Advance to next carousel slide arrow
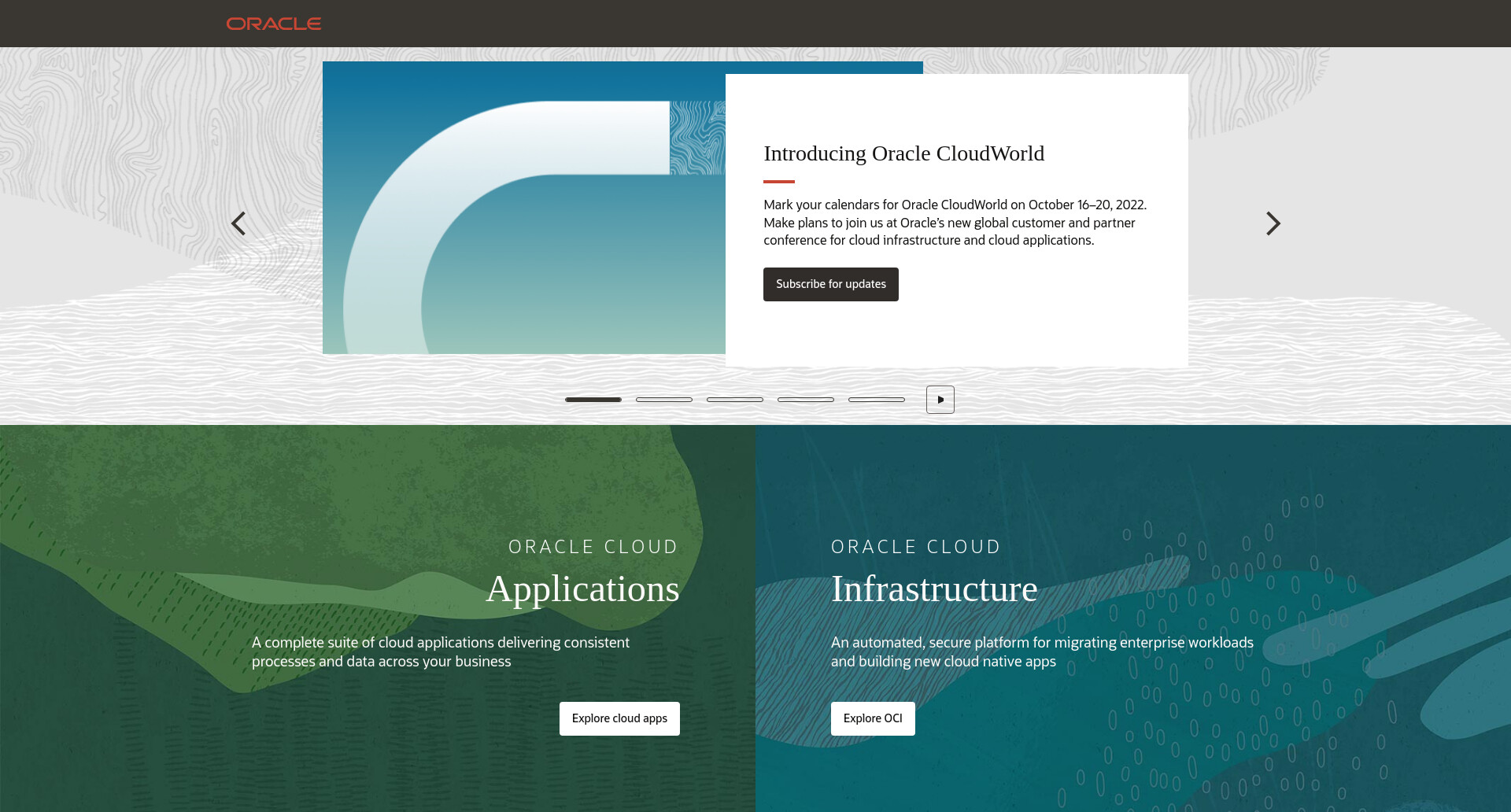The image size is (1511, 812). (1273, 223)
